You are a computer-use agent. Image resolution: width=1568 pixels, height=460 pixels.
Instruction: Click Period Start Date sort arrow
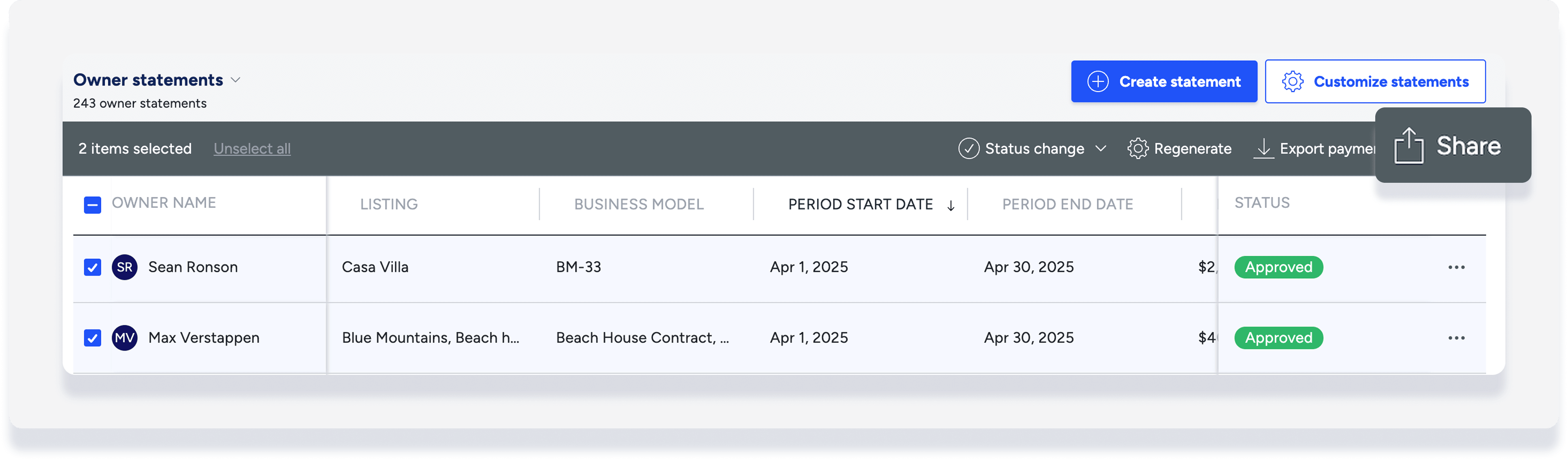[x=951, y=205]
